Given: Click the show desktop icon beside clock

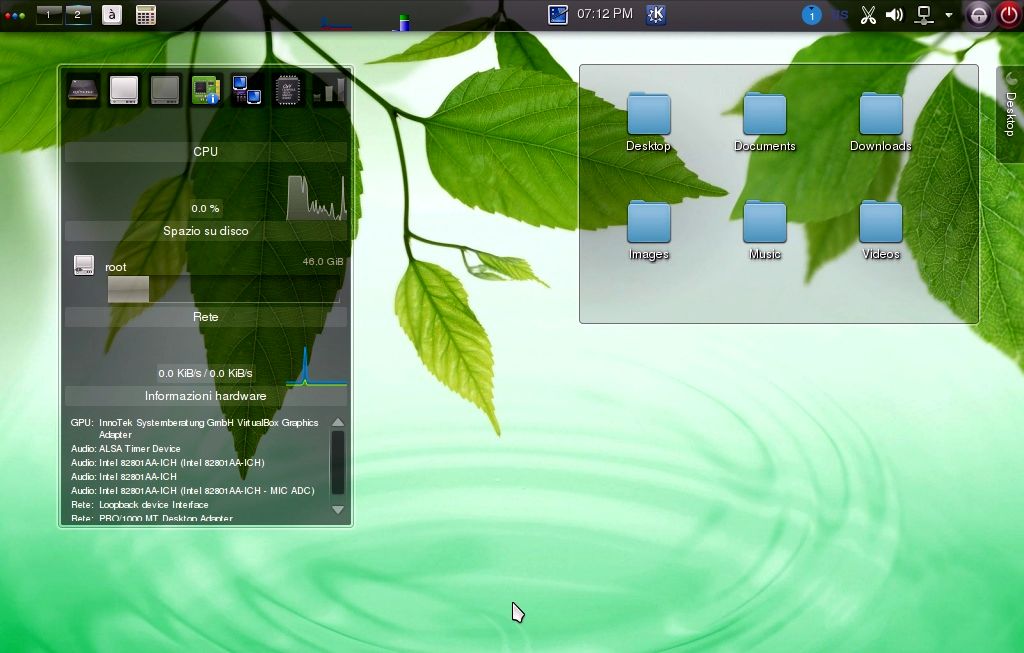Looking at the screenshot, I should point(558,14).
